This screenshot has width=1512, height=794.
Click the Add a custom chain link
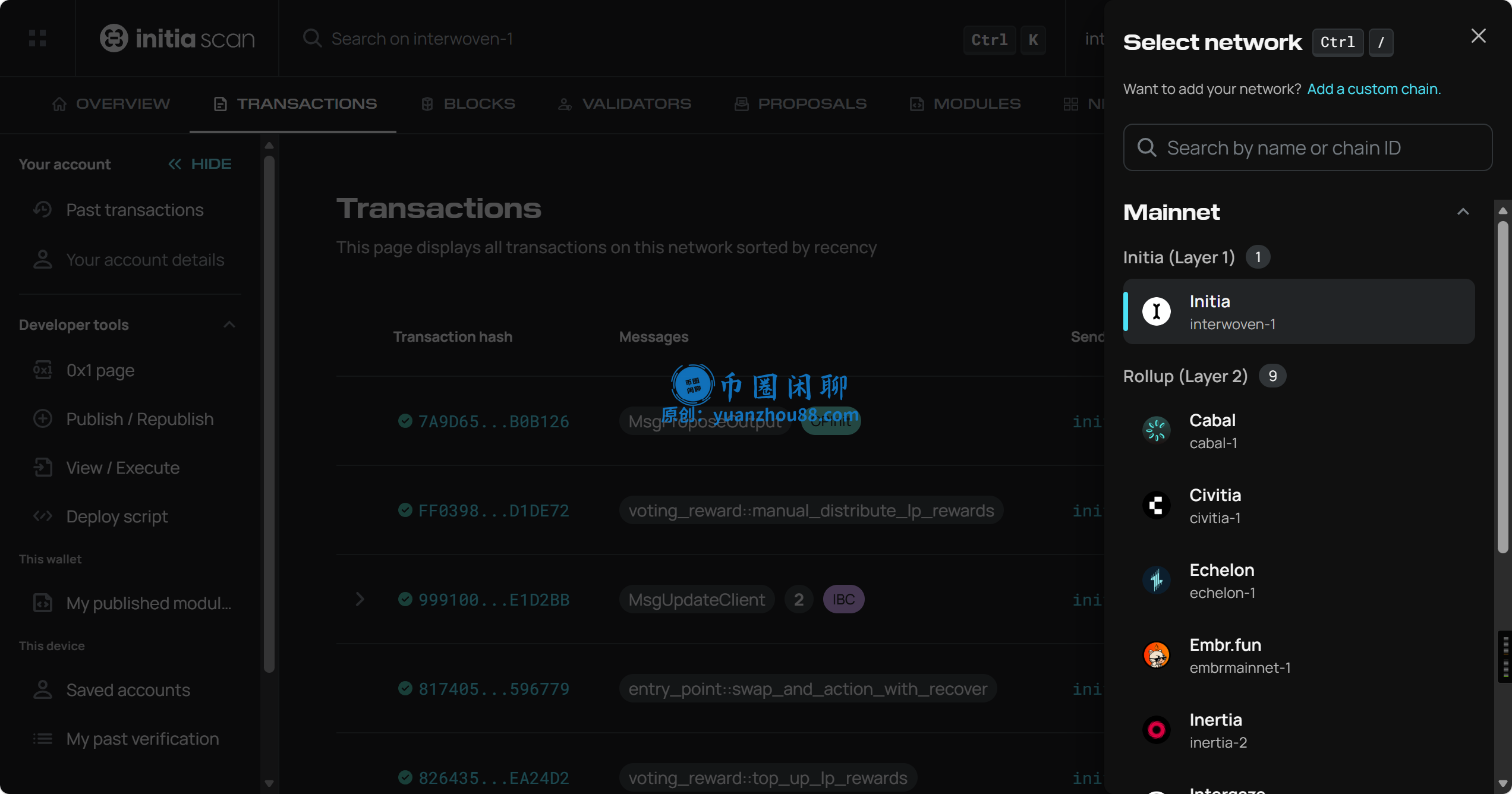coord(1374,89)
